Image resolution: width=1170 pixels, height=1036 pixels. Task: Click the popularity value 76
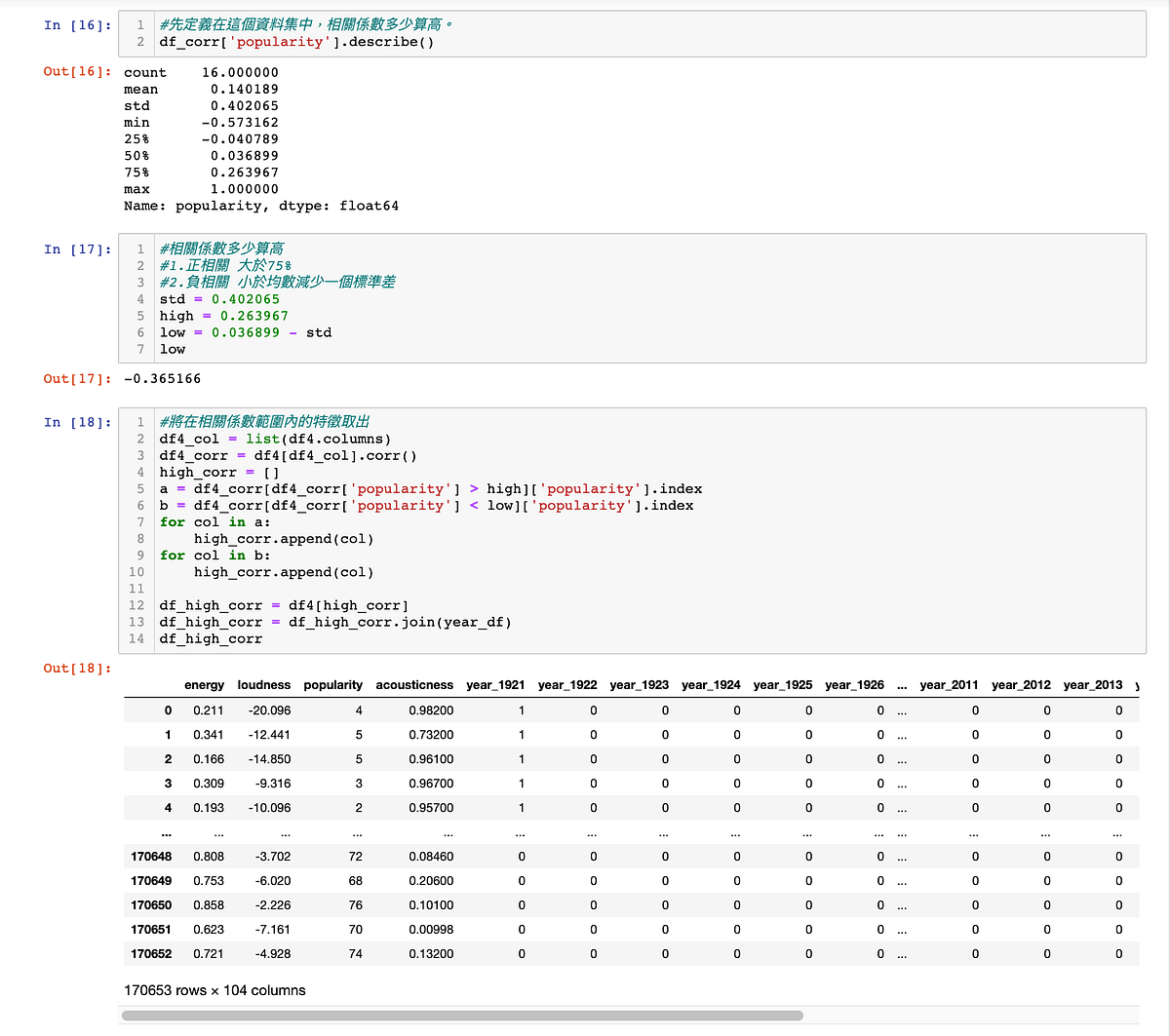(355, 905)
